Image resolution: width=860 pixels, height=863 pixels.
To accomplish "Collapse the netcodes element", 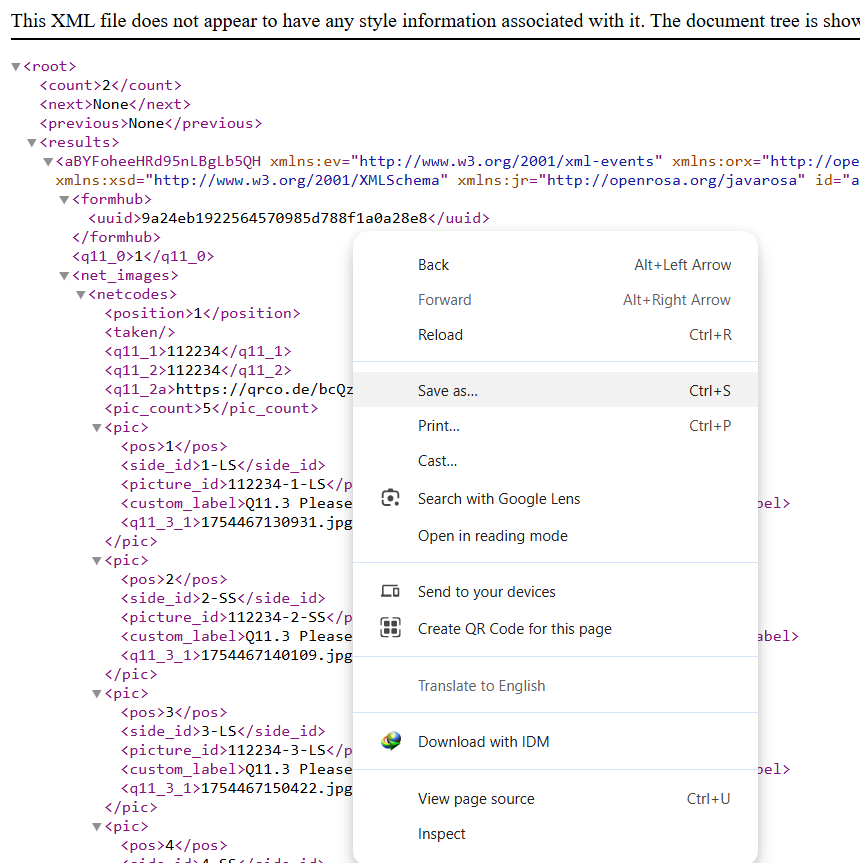I will [81, 295].
